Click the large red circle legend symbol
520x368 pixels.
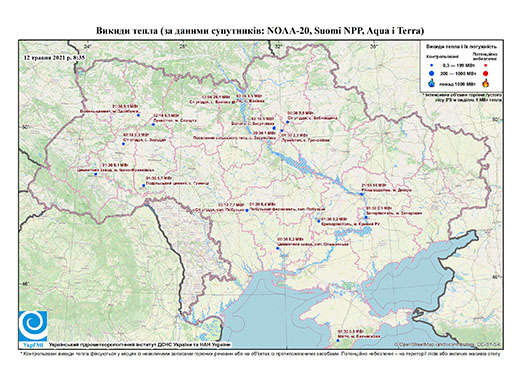[486, 73]
